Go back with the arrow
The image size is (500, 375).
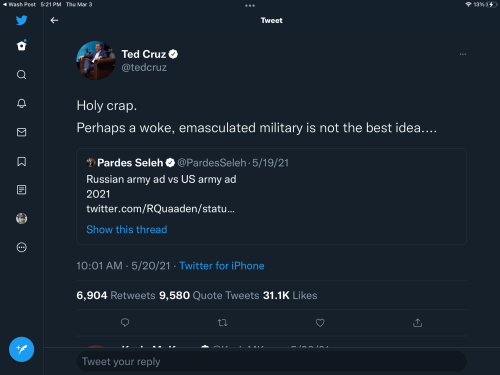point(54,21)
